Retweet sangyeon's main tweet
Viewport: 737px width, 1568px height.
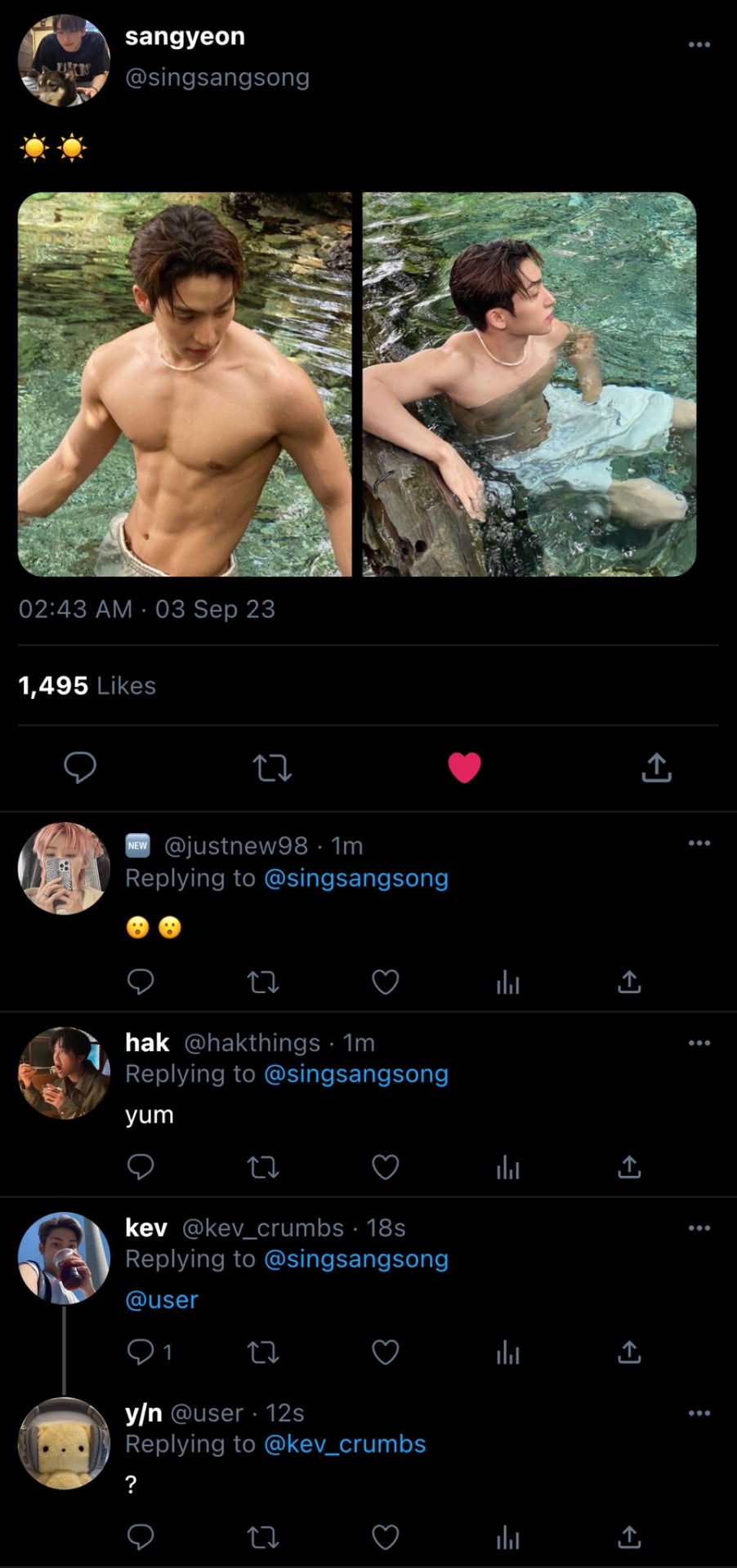272,768
